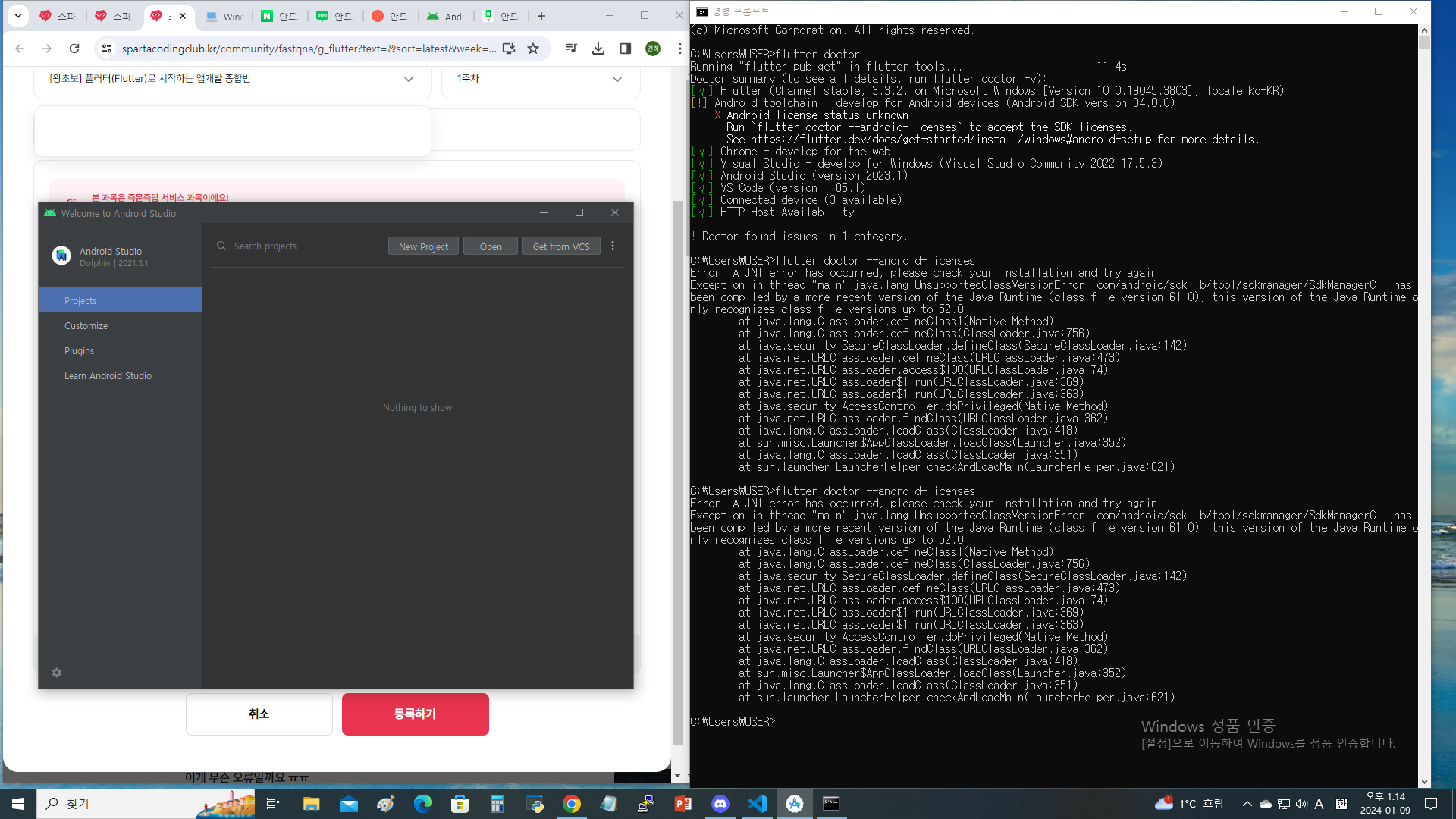Open the Learn Android Studio tab
Viewport: 1456px width, 819px height.
pyautogui.click(x=120, y=375)
